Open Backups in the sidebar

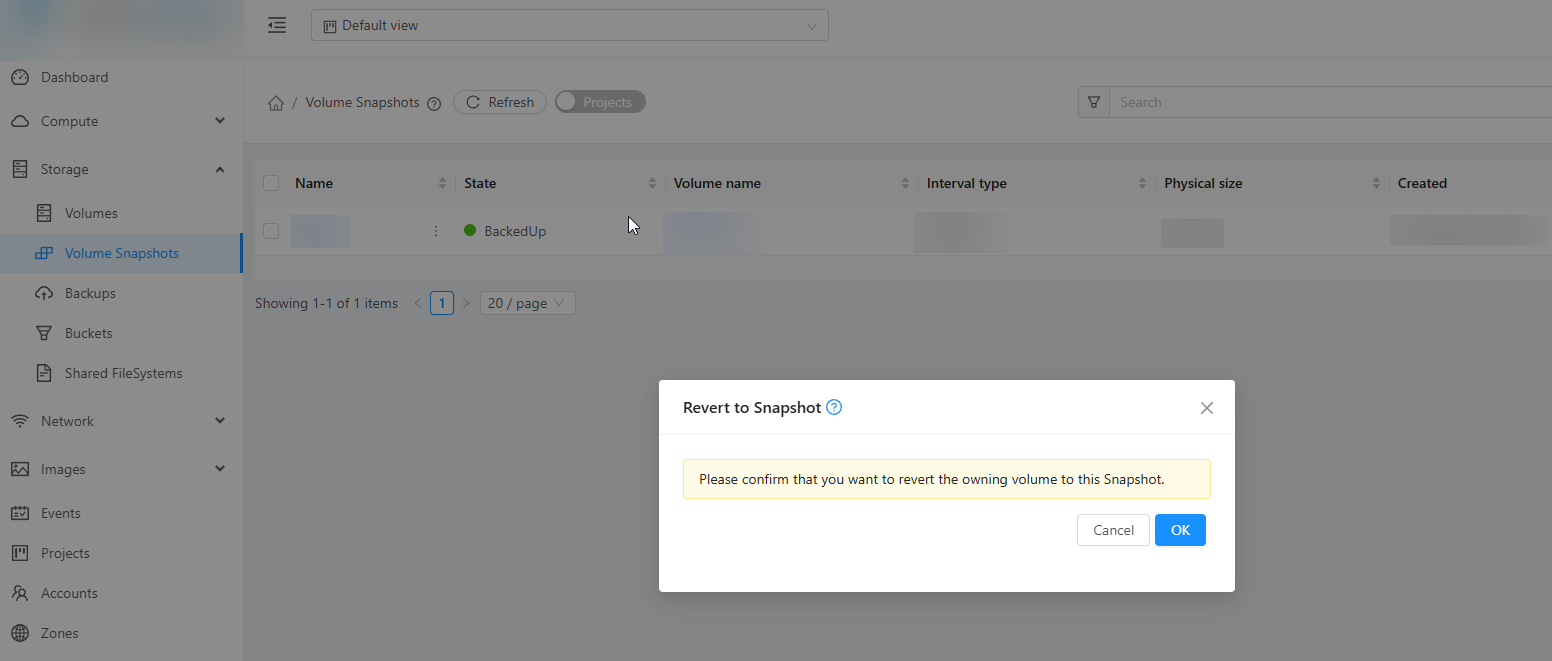[90, 293]
